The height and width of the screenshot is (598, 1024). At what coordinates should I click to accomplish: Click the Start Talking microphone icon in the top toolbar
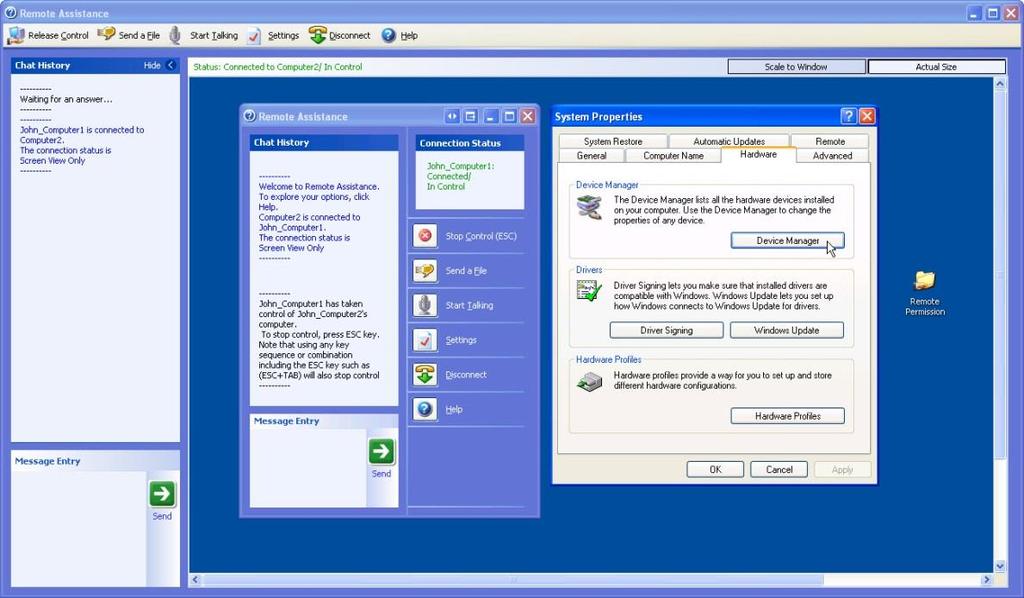(175, 35)
